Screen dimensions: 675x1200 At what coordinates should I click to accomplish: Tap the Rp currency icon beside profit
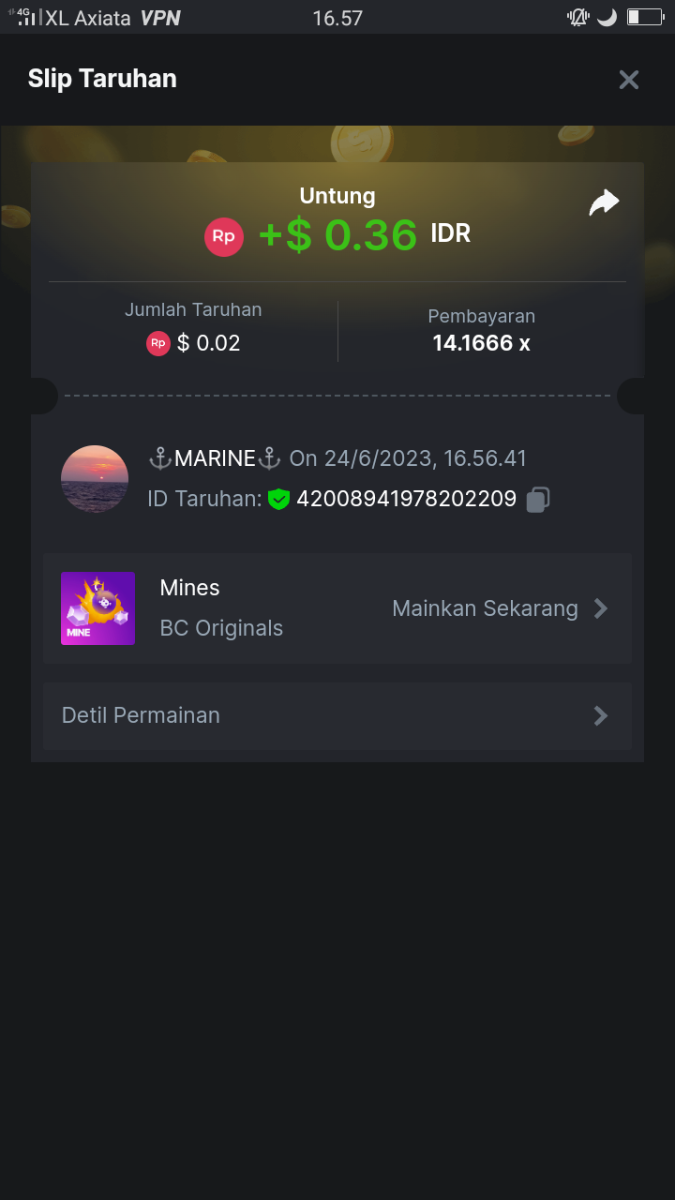(224, 237)
